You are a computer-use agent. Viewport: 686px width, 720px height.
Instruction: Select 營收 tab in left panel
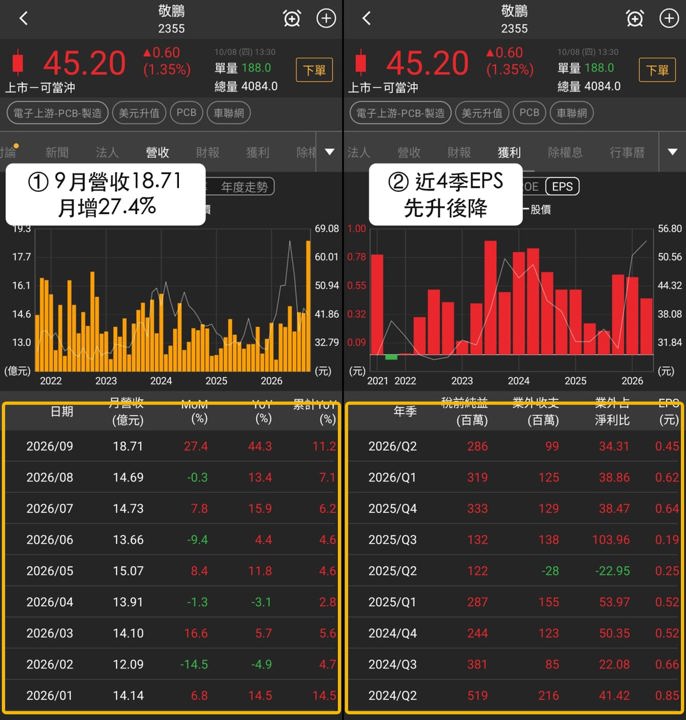click(x=157, y=152)
